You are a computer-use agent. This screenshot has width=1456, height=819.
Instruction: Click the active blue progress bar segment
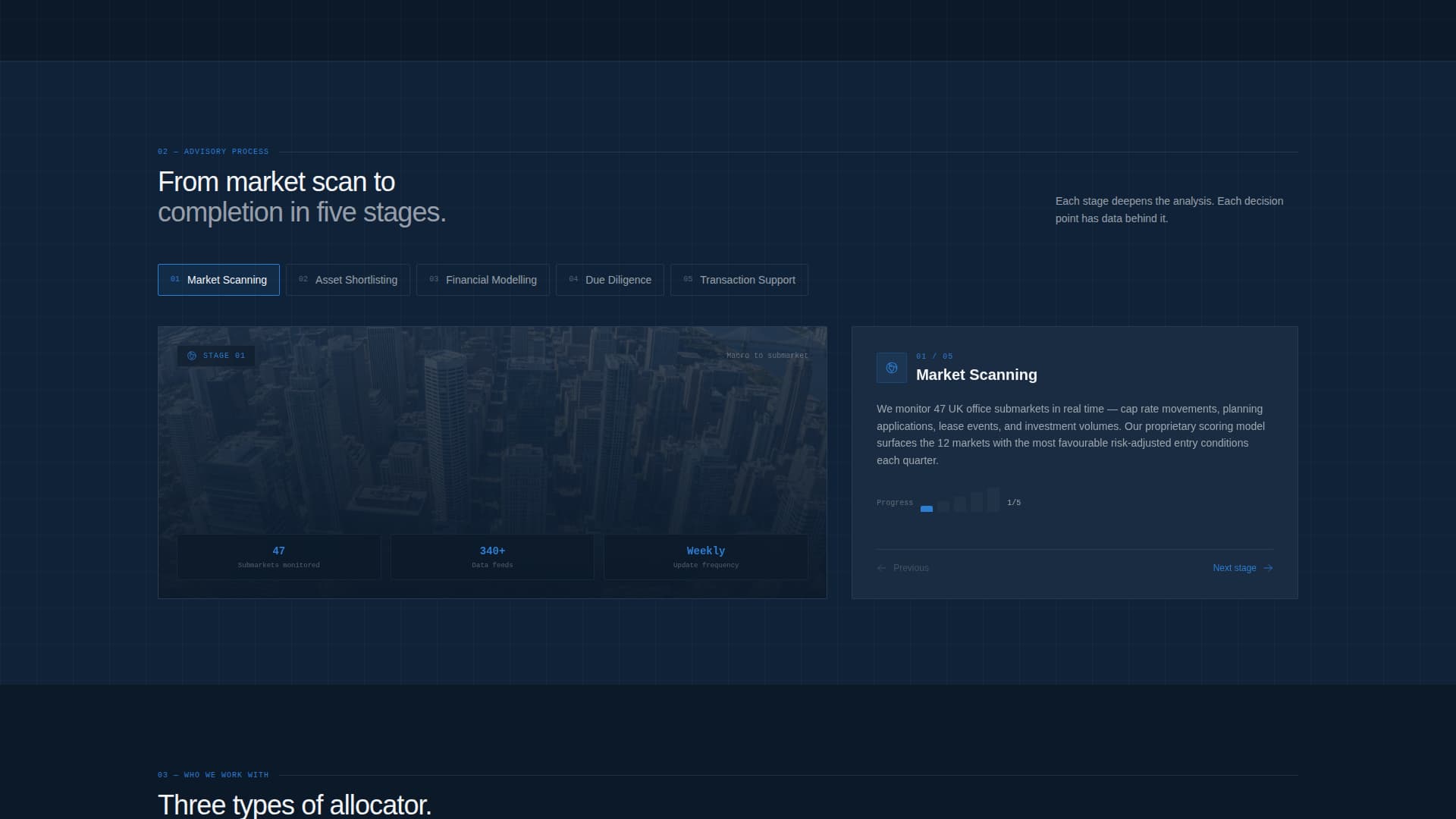coord(926,509)
